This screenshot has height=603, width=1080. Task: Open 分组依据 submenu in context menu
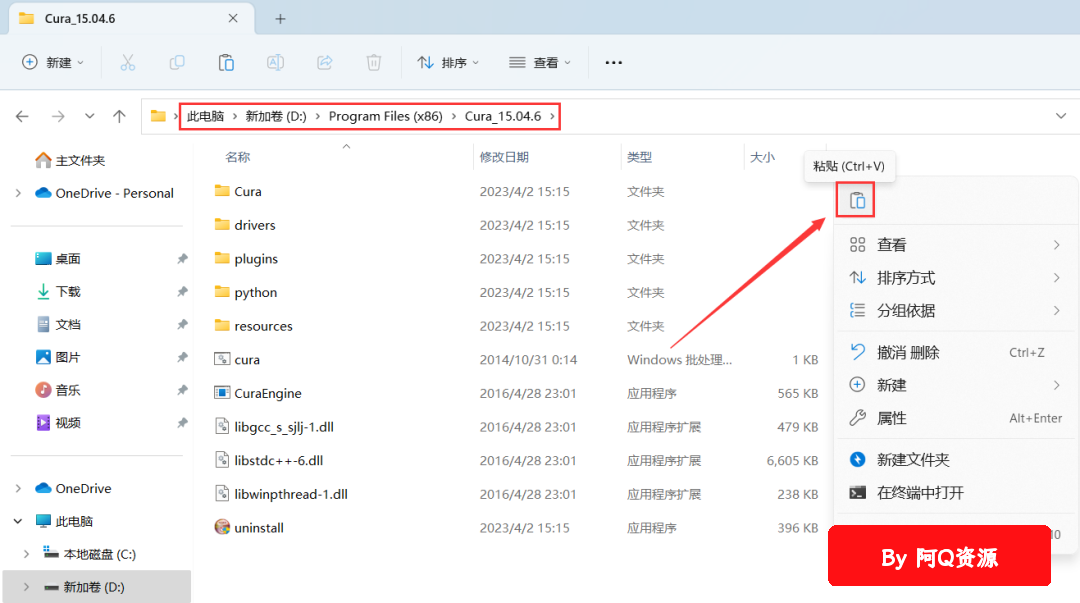click(955, 311)
